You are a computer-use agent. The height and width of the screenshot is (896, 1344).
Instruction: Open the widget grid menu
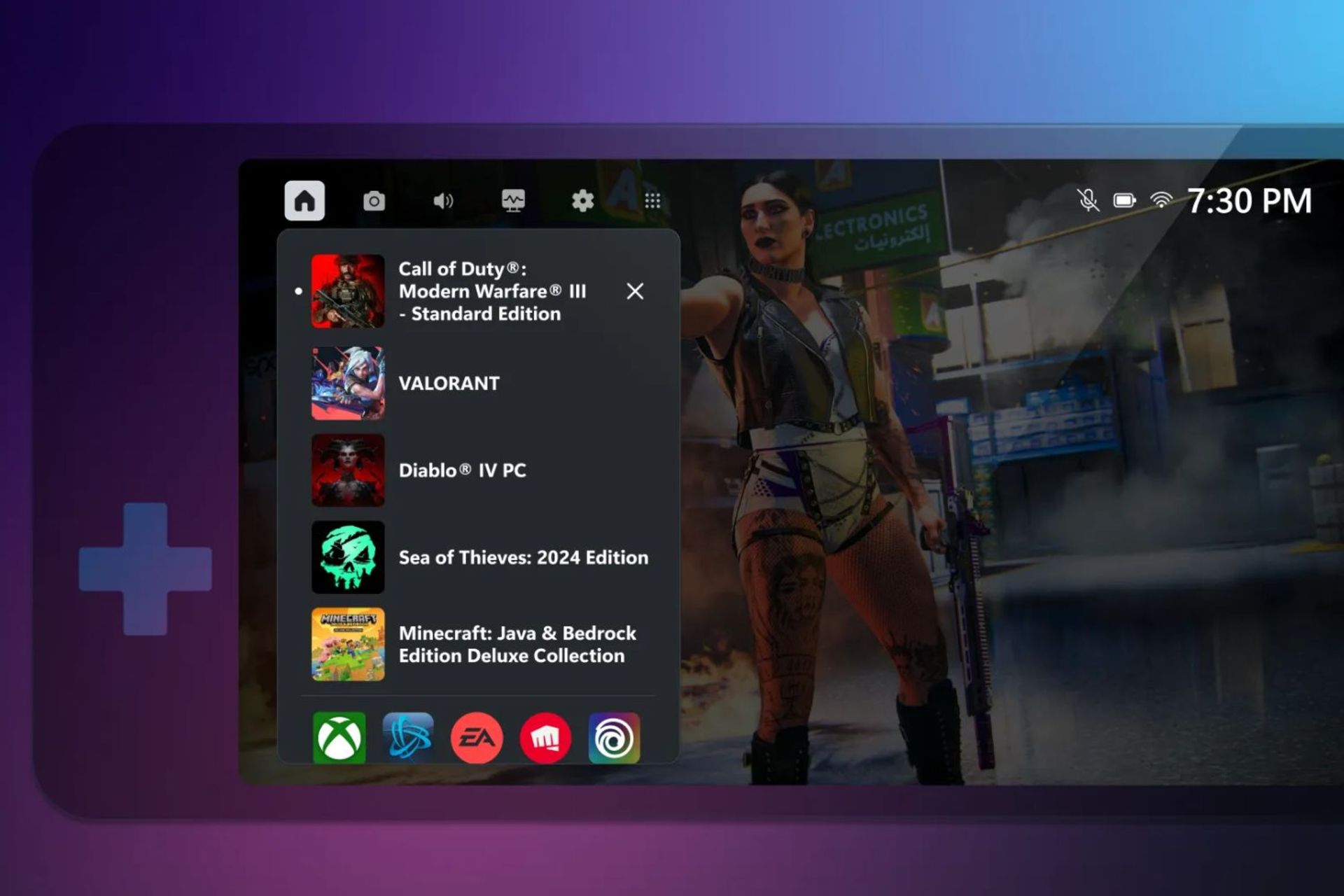652,201
